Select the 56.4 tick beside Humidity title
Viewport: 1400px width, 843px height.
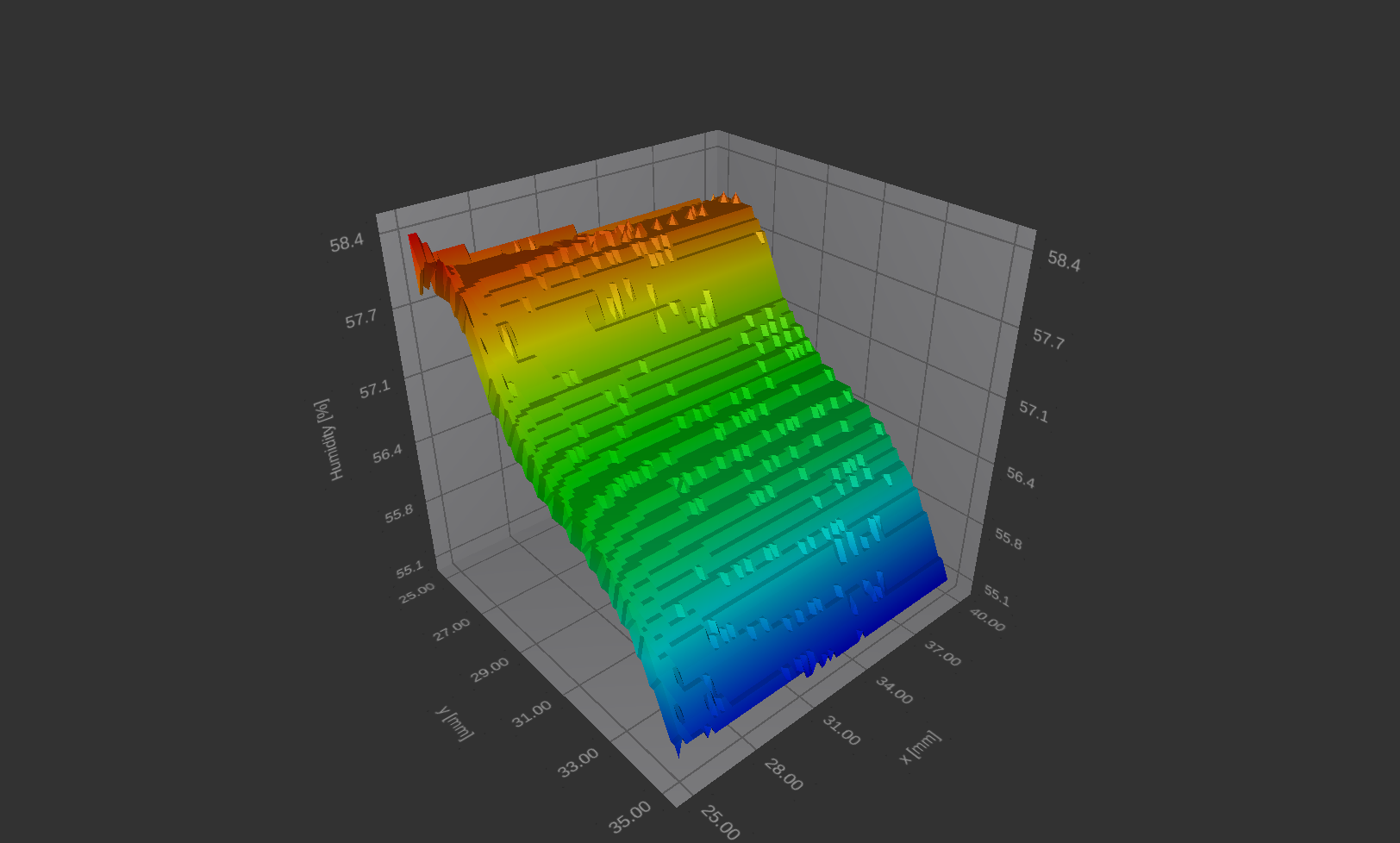click(x=387, y=453)
